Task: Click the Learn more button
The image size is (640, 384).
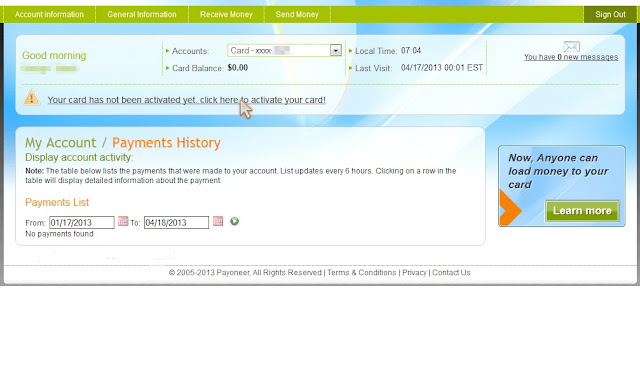Action: tap(582, 211)
